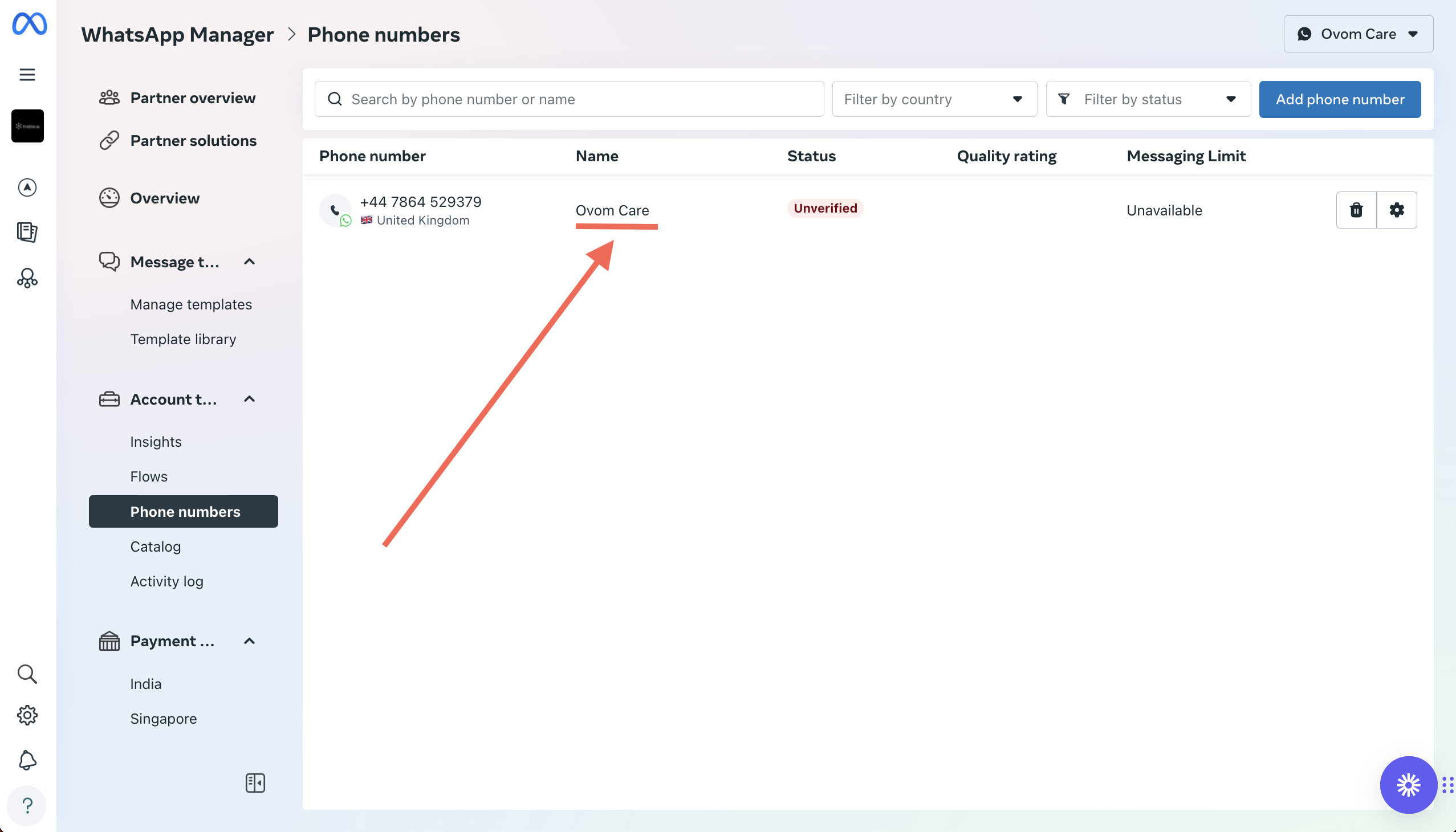
Task: Click the Partner overview people icon
Action: tap(109, 97)
